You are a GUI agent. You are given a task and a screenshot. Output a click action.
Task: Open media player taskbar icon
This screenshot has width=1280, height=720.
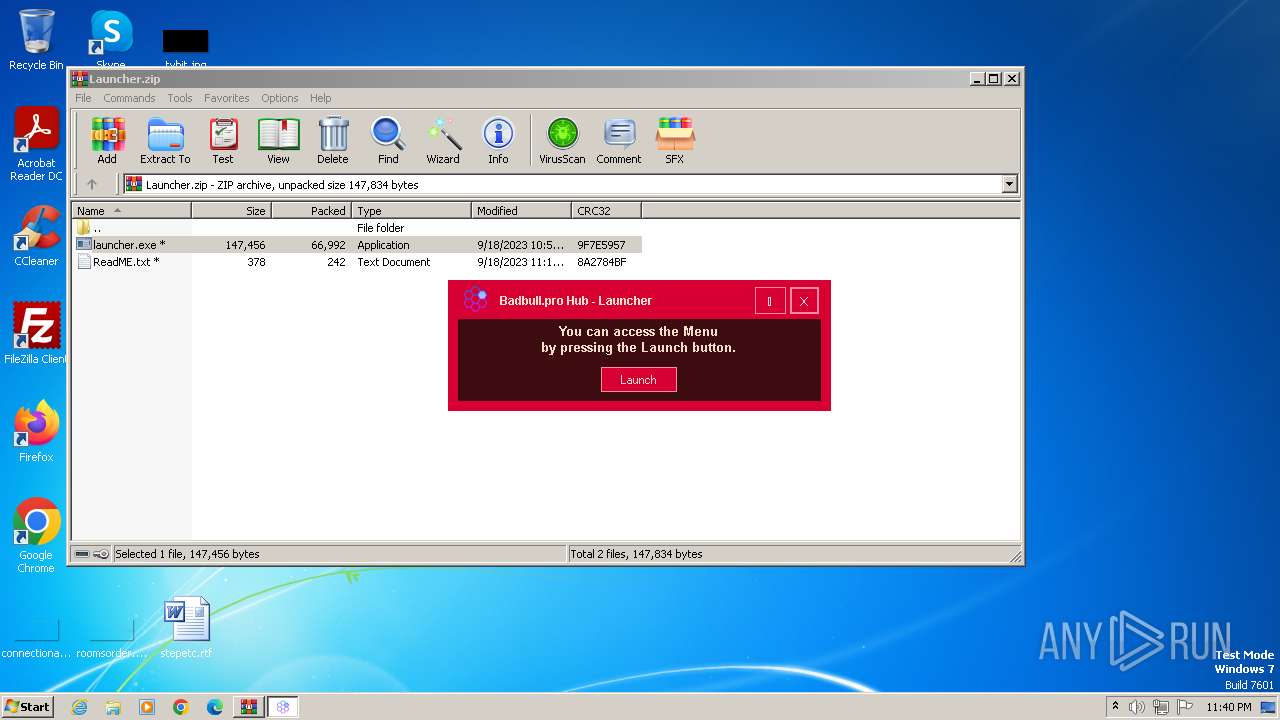pos(147,707)
